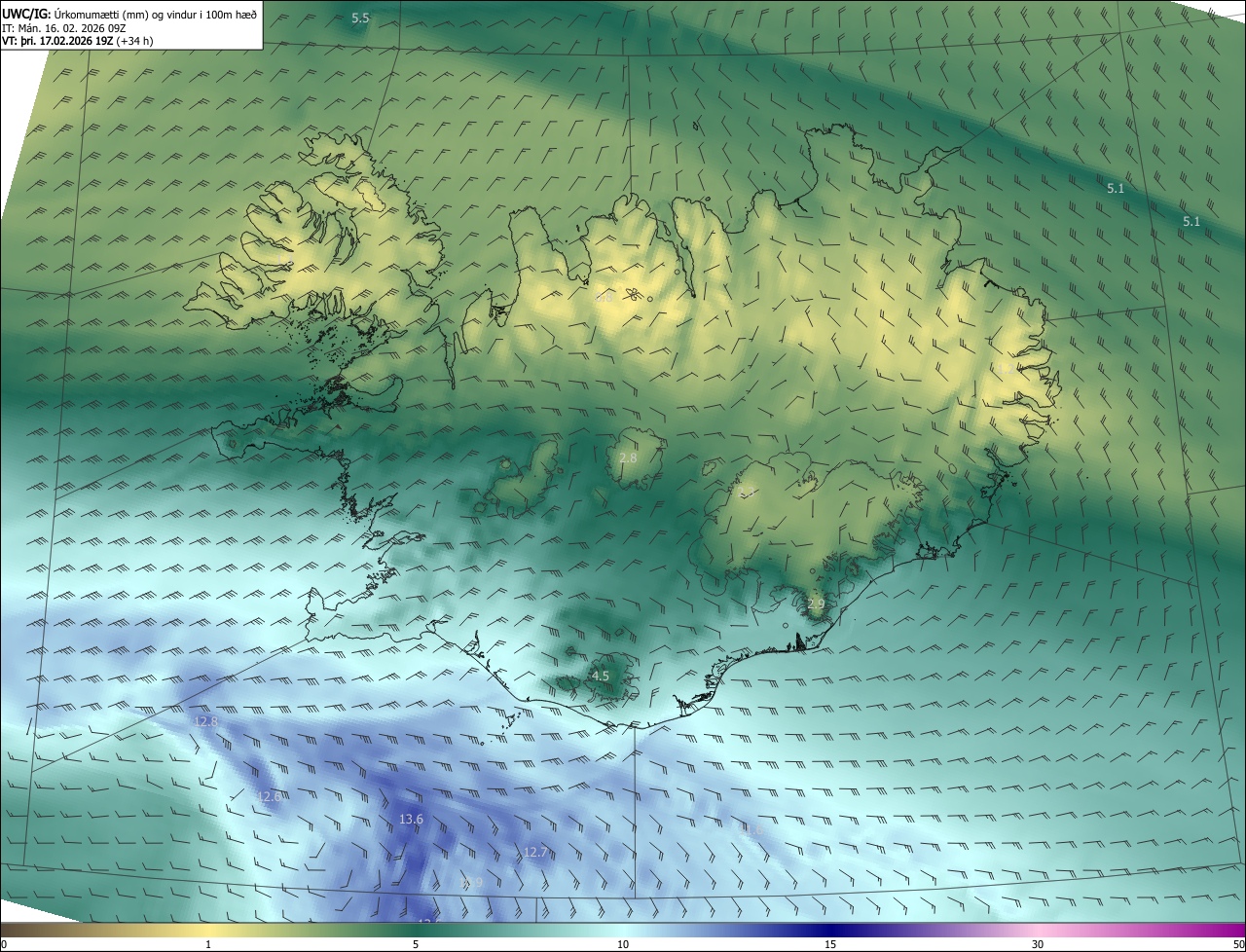Screen dimensions: 1246x952
Task: Click the 12.8 precipitation value
Action: [206, 721]
